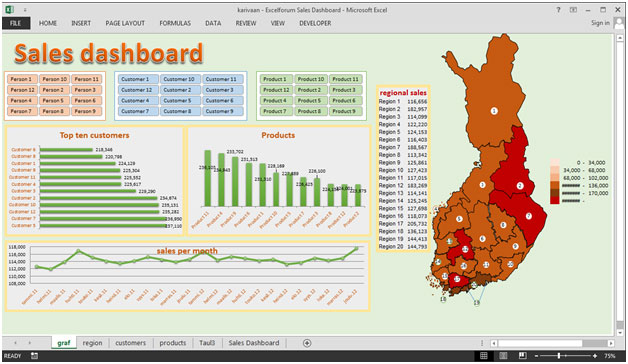Click vertical scrollbar up arrow
This screenshot has width=628, height=364.
click(620, 38)
